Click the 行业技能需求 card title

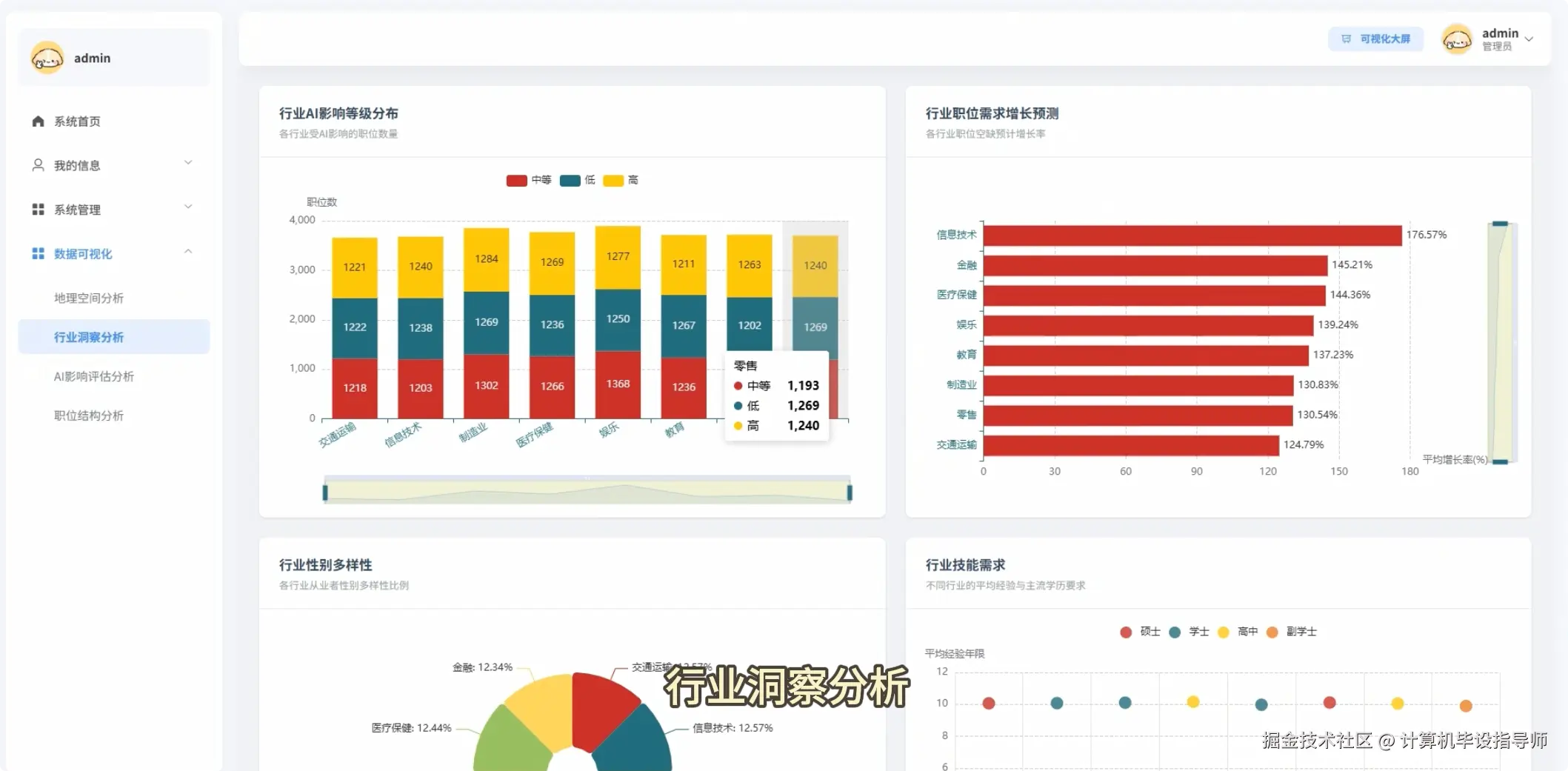pos(965,565)
